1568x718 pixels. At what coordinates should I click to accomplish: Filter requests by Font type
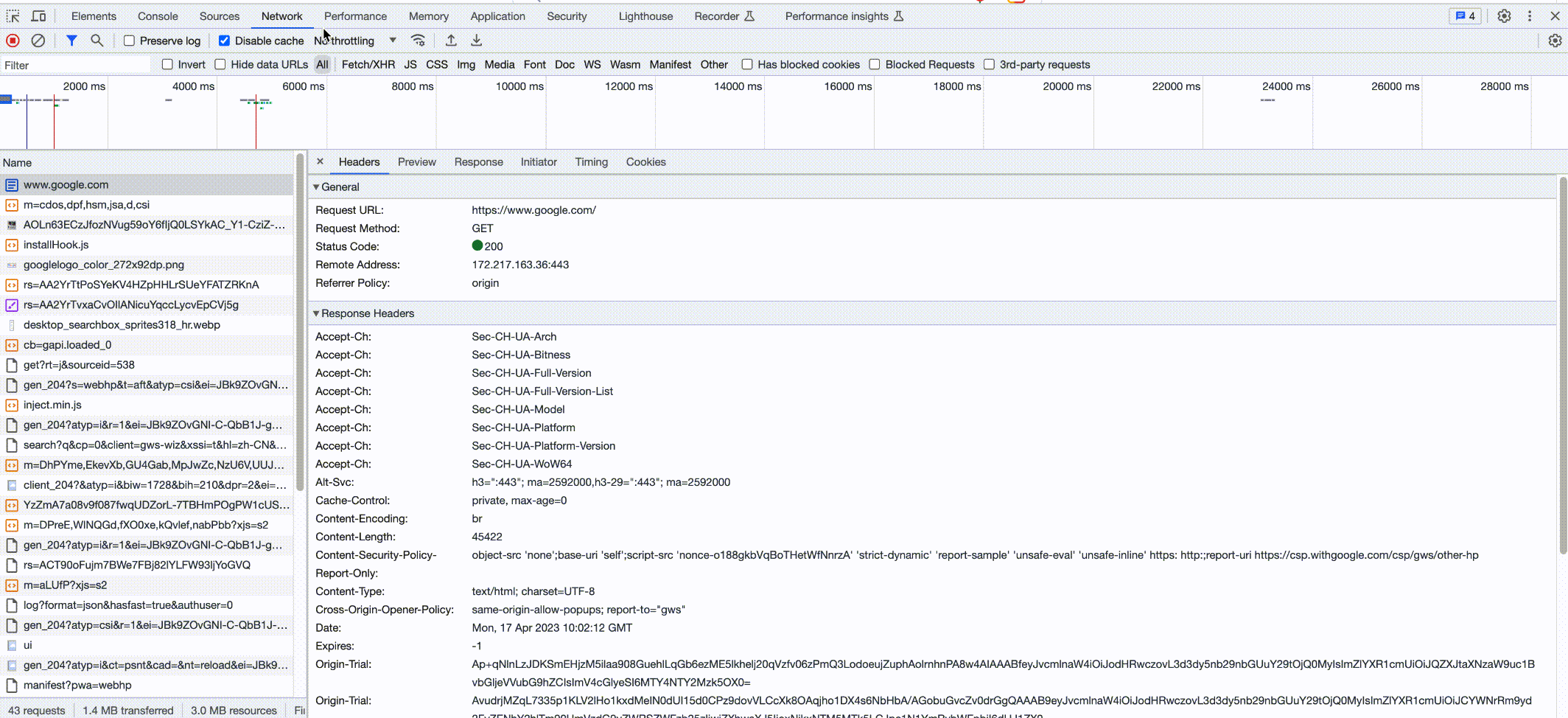[x=535, y=64]
